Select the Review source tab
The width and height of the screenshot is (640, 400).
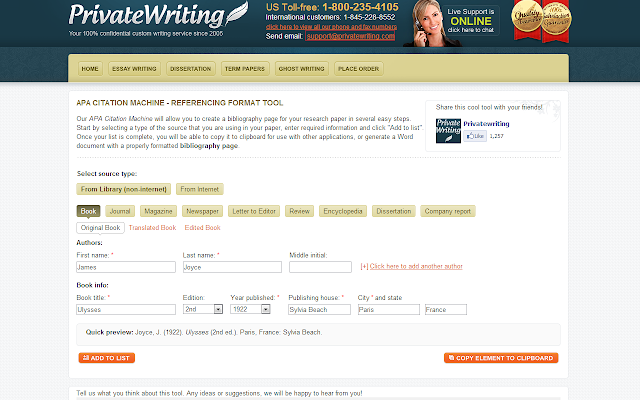tap(300, 211)
